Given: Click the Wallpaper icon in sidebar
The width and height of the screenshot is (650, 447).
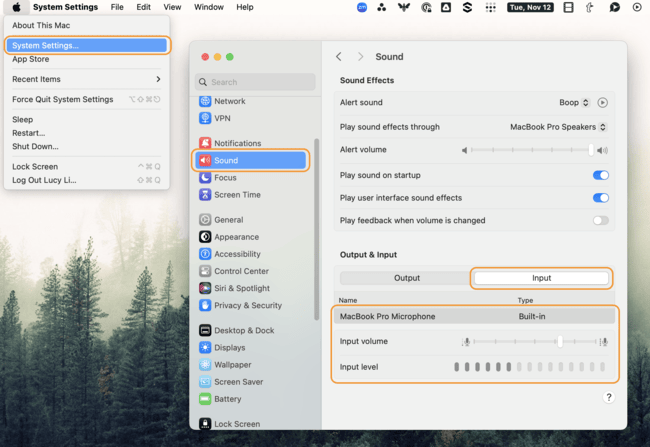Looking at the screenshot, I should pos(205,364).
